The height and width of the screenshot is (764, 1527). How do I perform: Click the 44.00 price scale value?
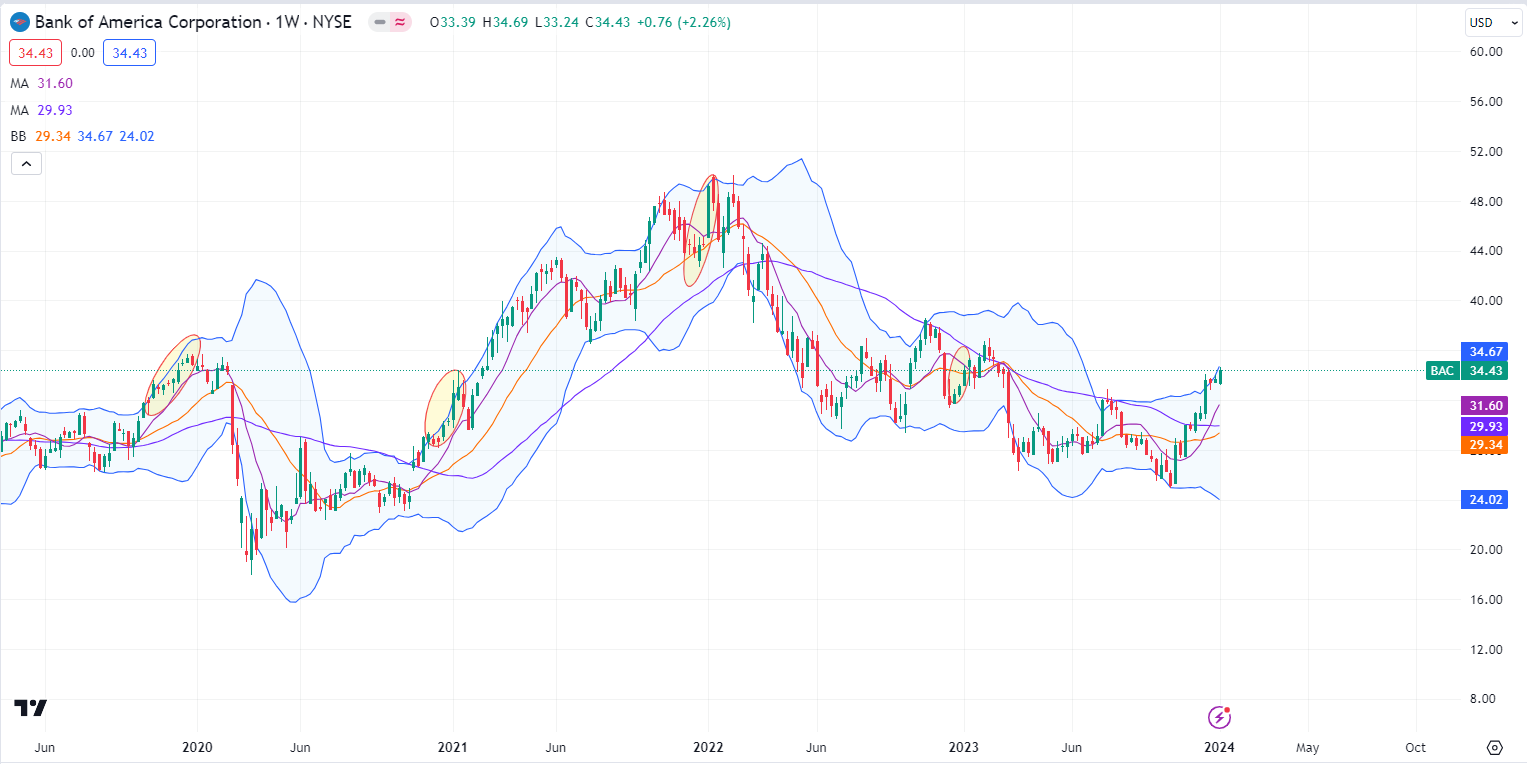1484,251
